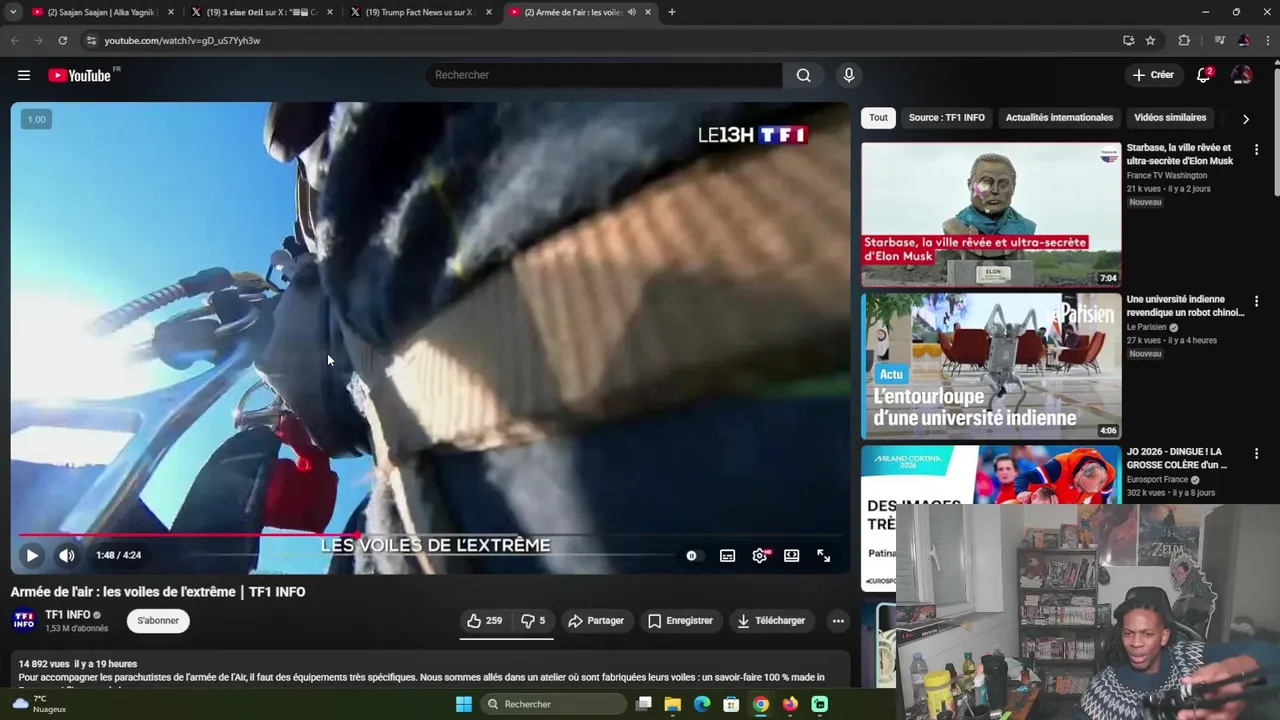Open browser extensions puzzle icon

point(1184,40)
